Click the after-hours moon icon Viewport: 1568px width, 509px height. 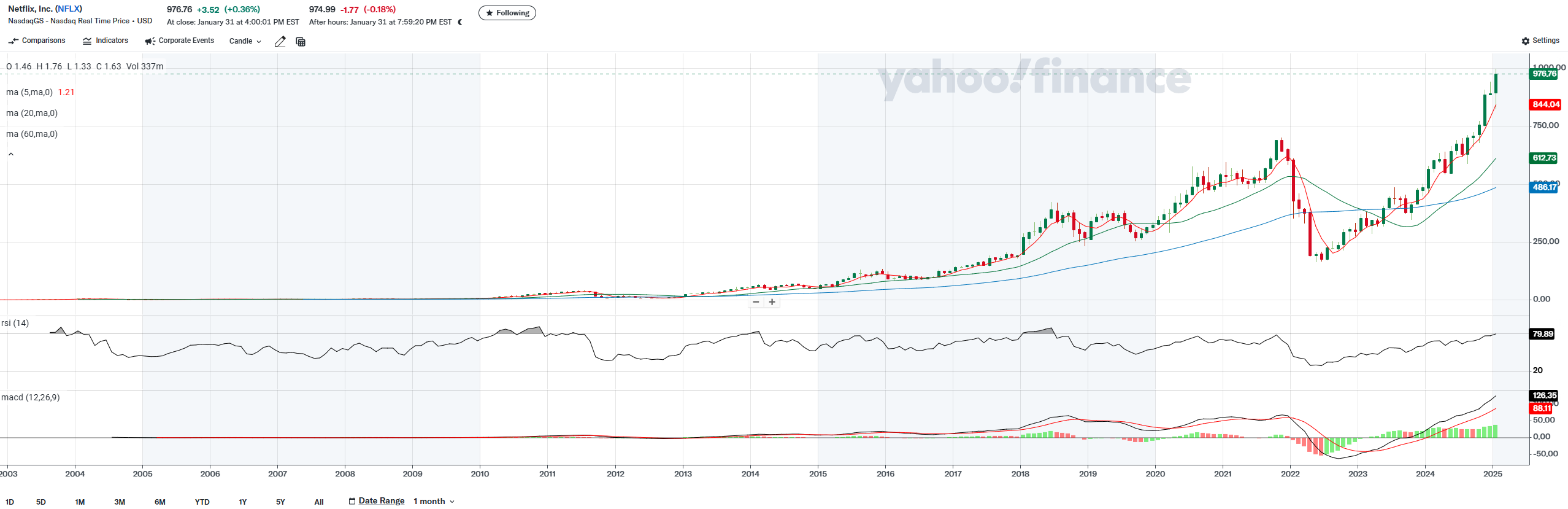(460, 22)
